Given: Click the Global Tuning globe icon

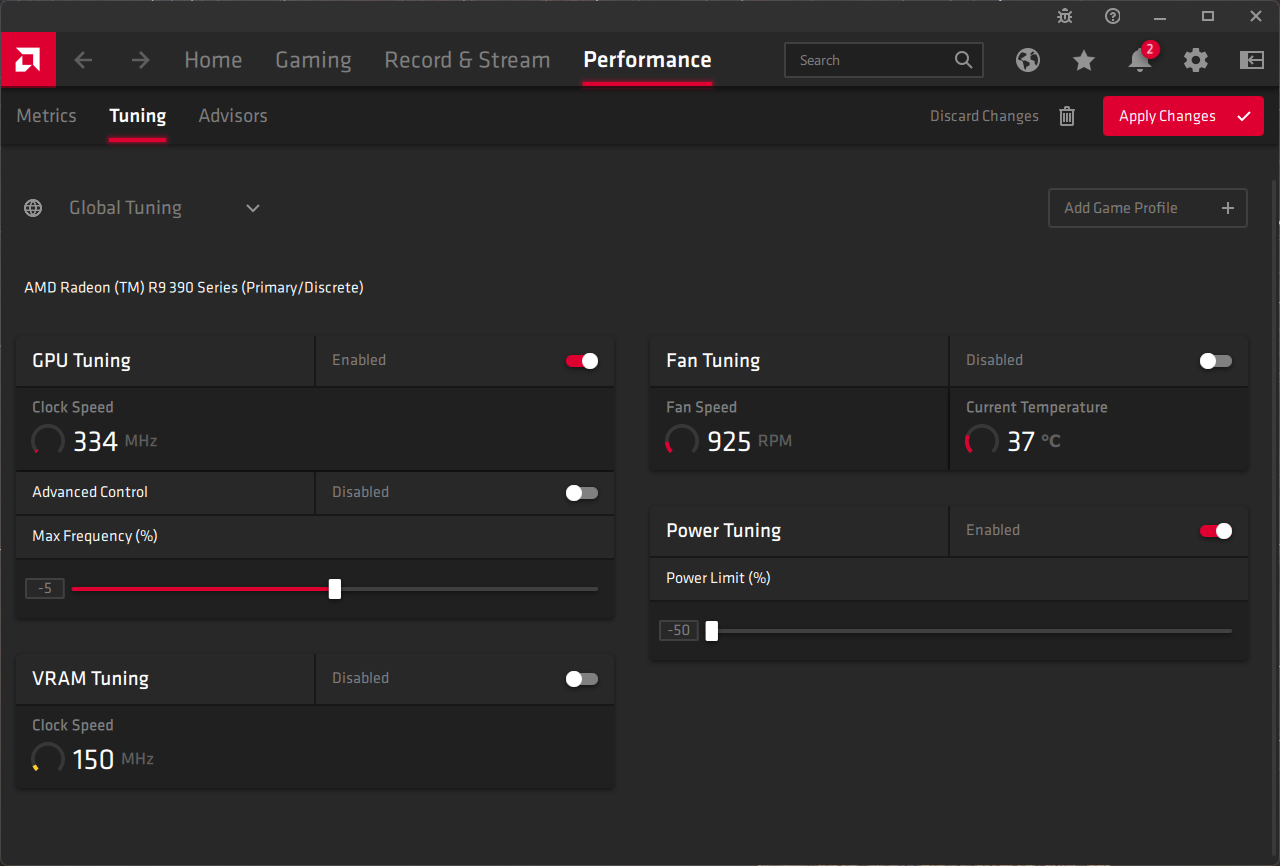Looking at the screenshot, I should coord(33,208).
